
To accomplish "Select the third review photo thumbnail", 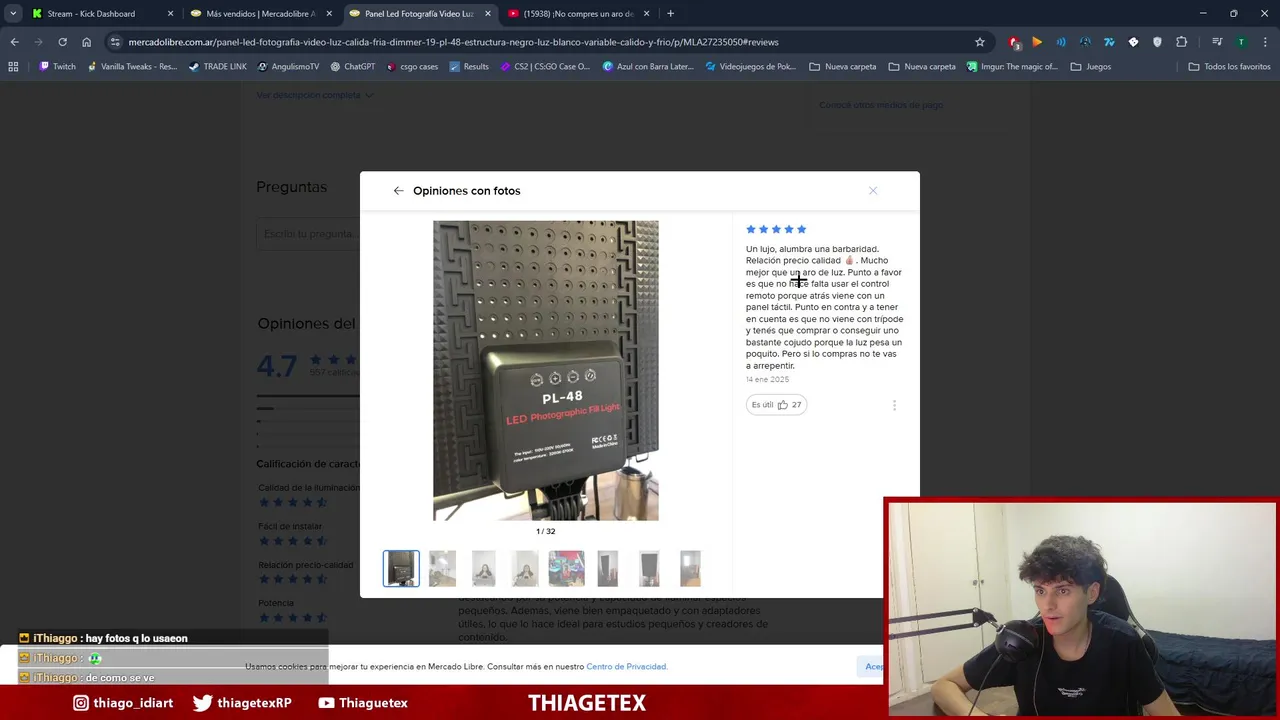I will click(x=484, y=568).
